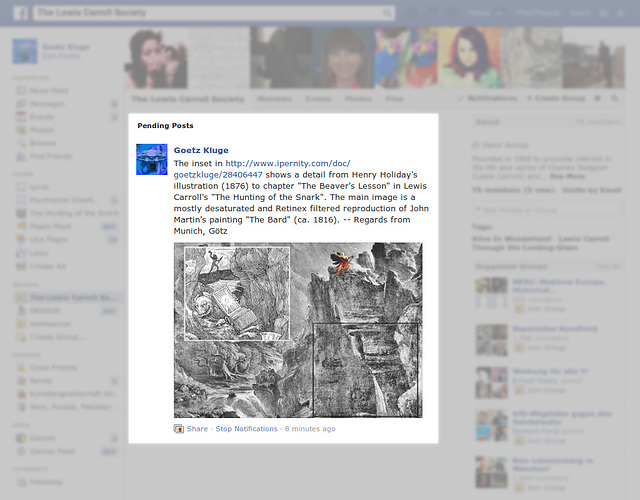This screenshot has width=640, height=500.
Task: Click the Share icon under the post
Action: (178, 429)
